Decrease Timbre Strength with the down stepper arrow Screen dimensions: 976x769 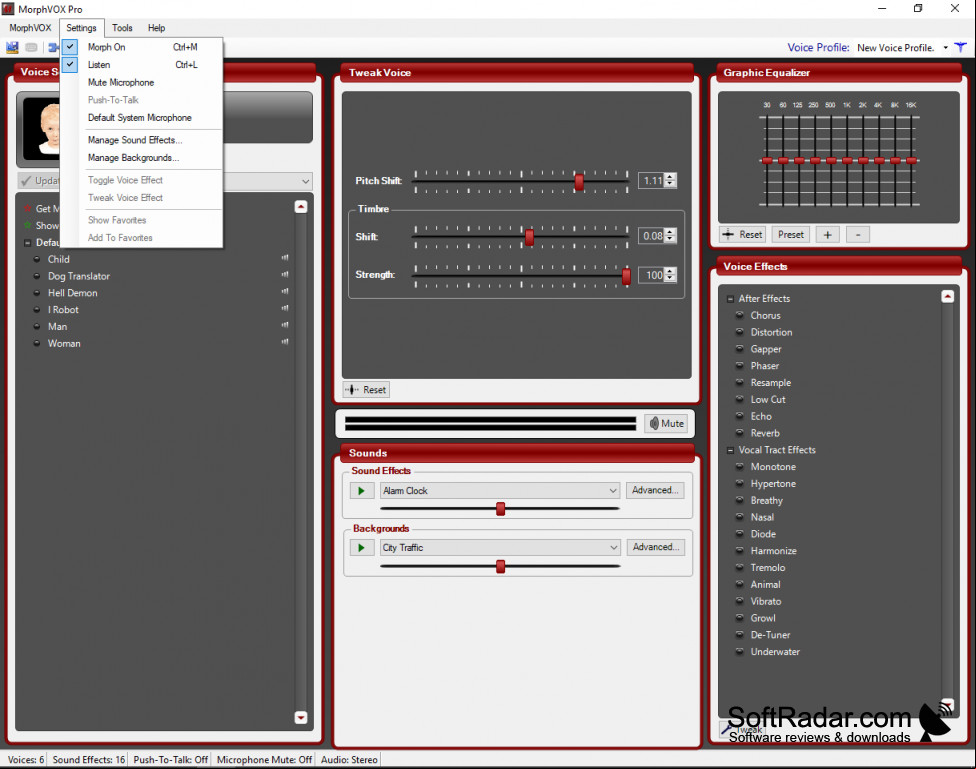coord(670,278)
